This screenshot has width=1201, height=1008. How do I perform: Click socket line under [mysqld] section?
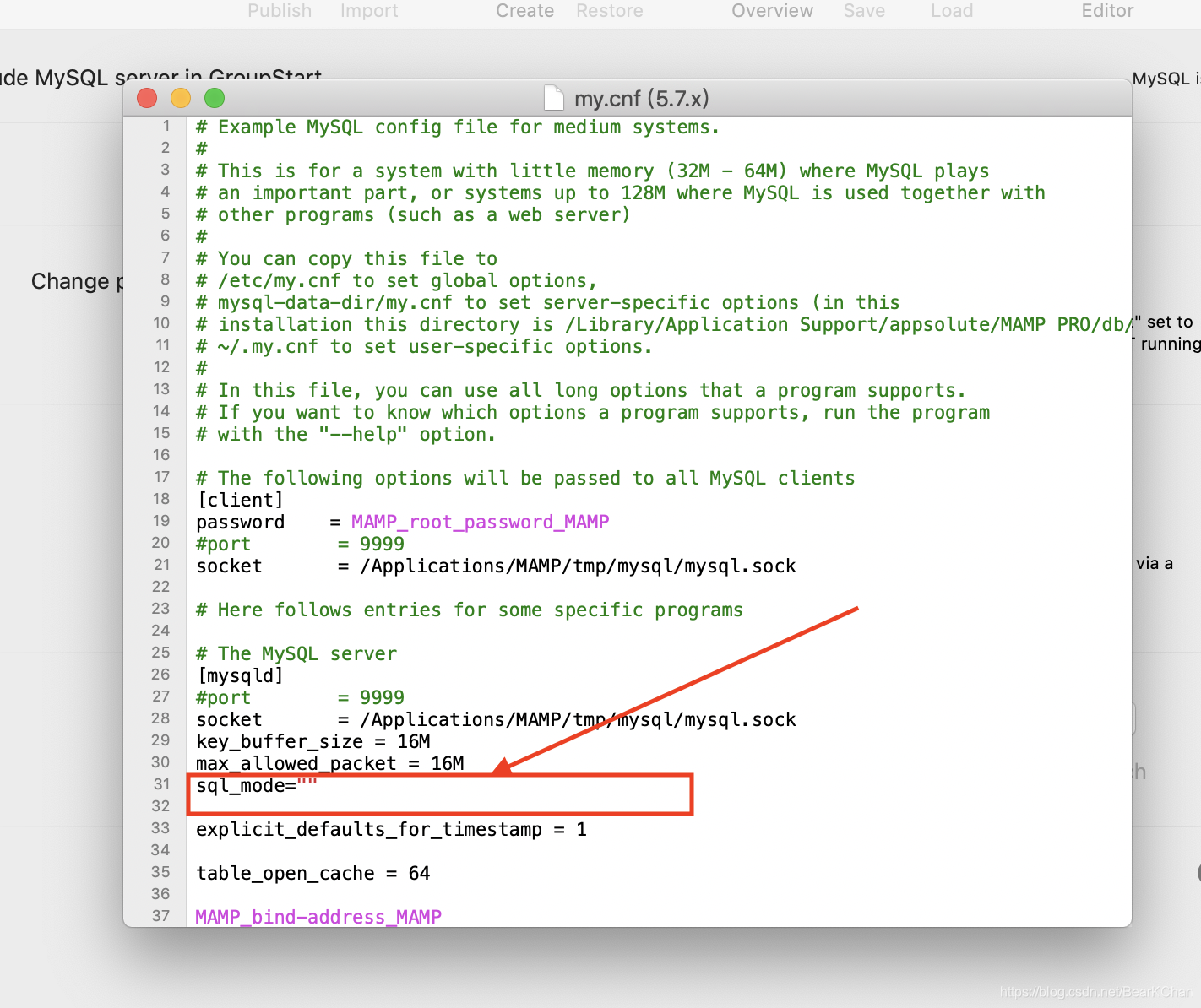click(x=496, y=720)
